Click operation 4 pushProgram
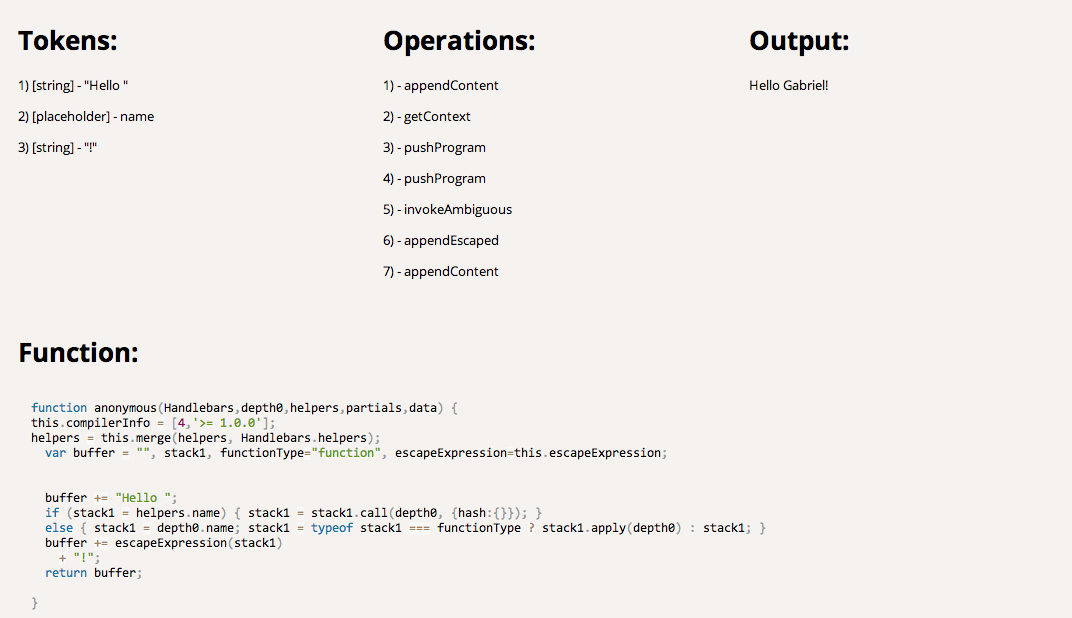The width and height of the screenshot is (1072, 618). (435, 178)
